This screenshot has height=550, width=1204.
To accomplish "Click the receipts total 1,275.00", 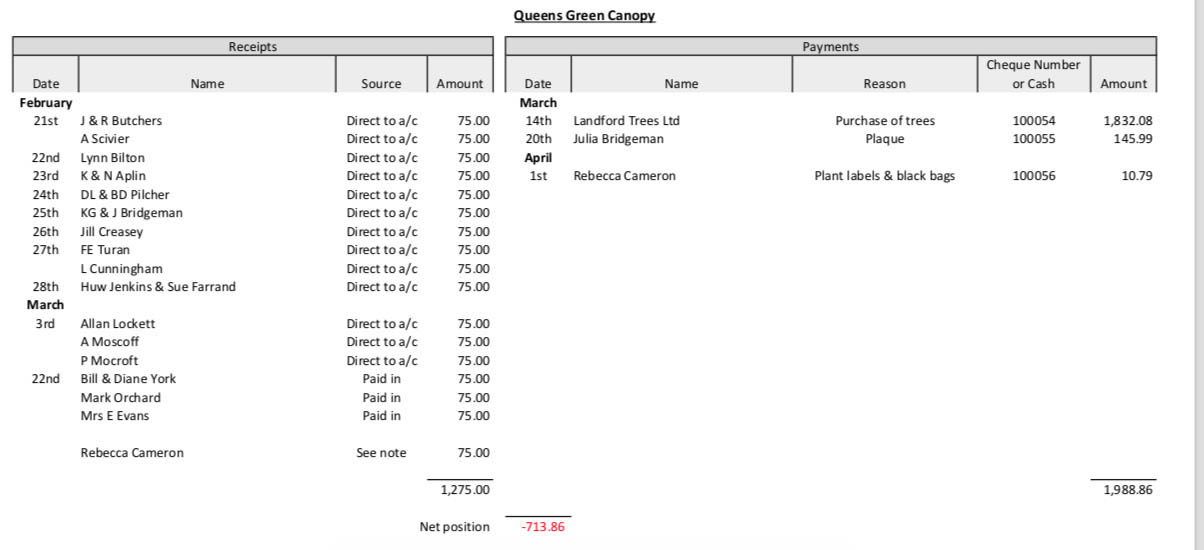I will click(x=465, y=490).
